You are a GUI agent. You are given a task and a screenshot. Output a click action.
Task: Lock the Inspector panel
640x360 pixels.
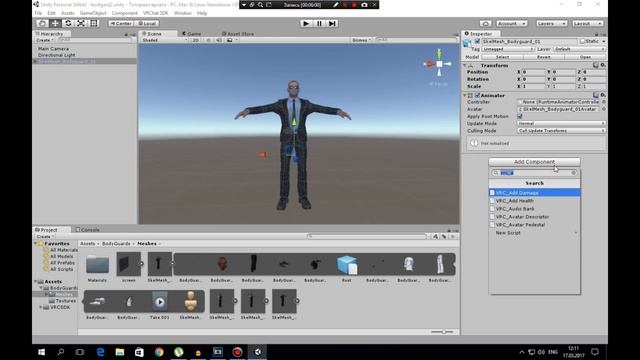coord(596,34)
